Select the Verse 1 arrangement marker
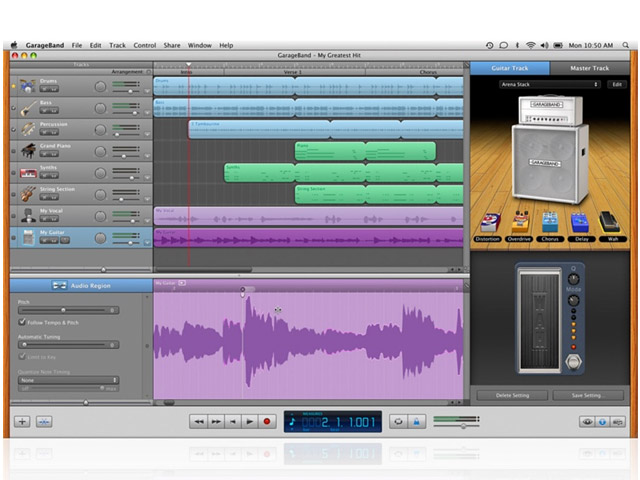The height and width of the screenshot is (480, 640). 294,72
